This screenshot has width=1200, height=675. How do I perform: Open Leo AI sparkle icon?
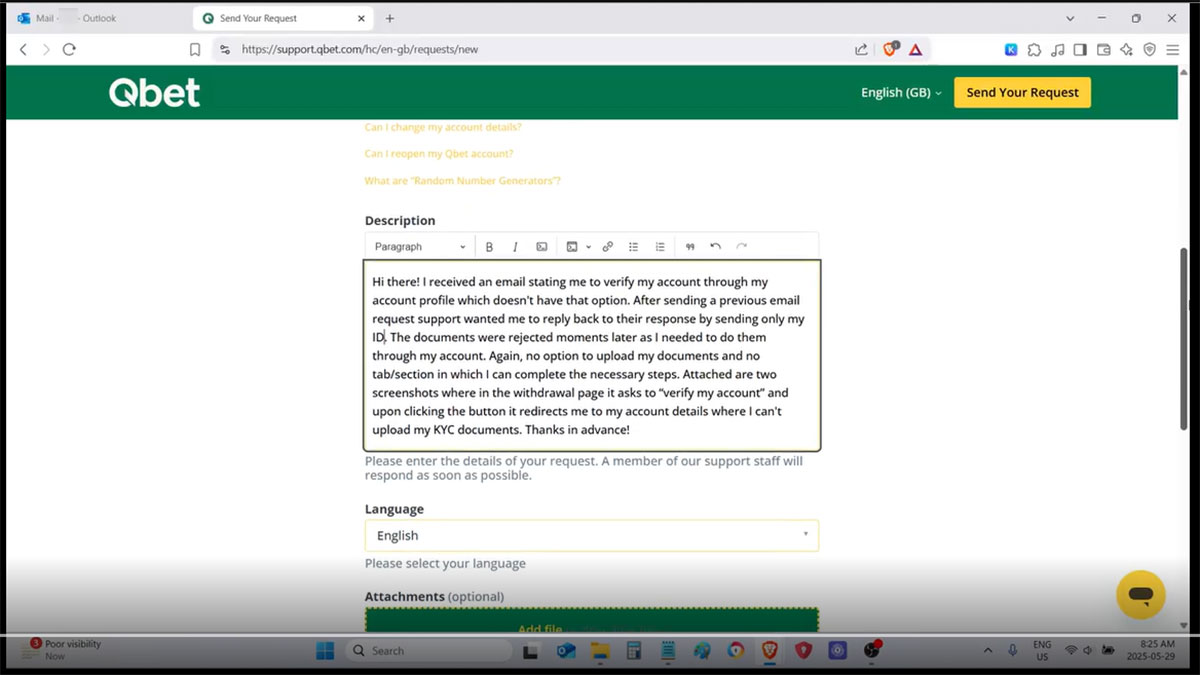1127,49
